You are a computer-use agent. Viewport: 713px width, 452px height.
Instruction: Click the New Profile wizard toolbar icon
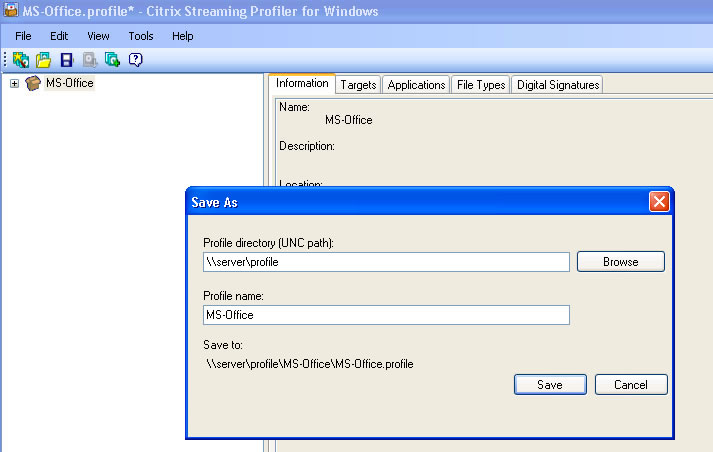21,60
